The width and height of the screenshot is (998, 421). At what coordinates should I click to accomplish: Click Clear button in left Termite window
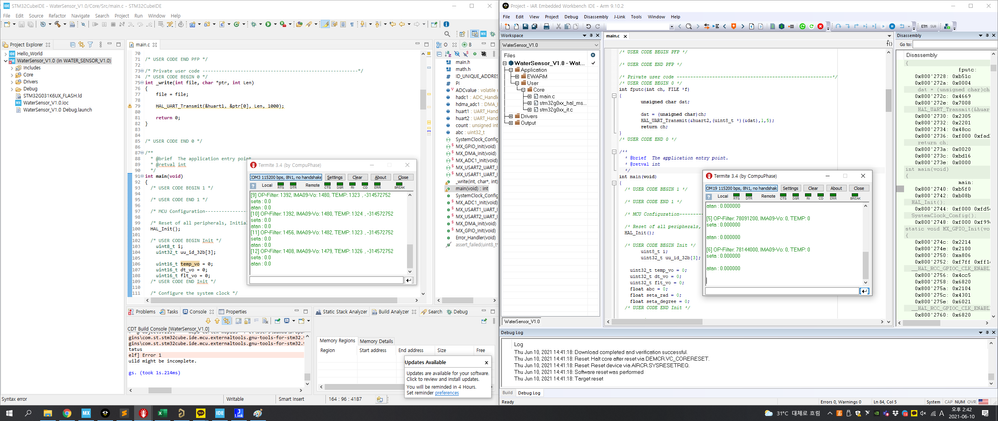pyautogui.click(x=358, y=177)
